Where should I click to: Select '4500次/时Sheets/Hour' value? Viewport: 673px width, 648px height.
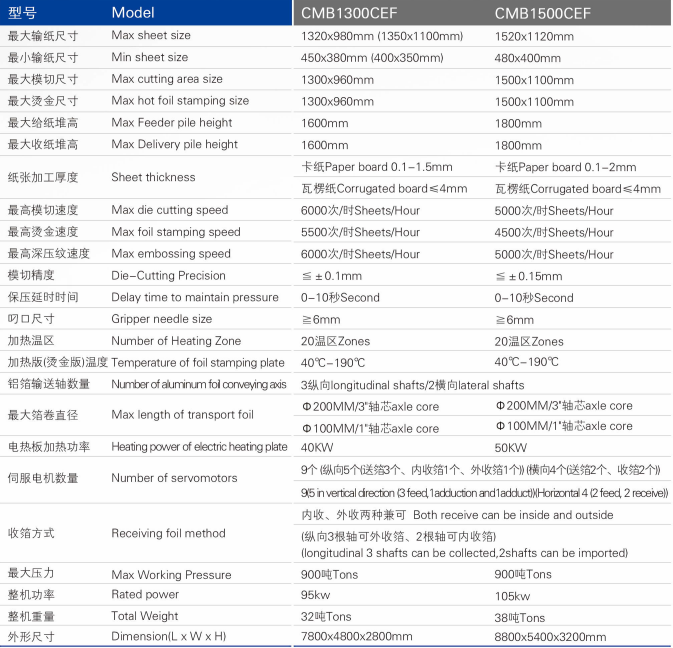(x=554, y=233)
